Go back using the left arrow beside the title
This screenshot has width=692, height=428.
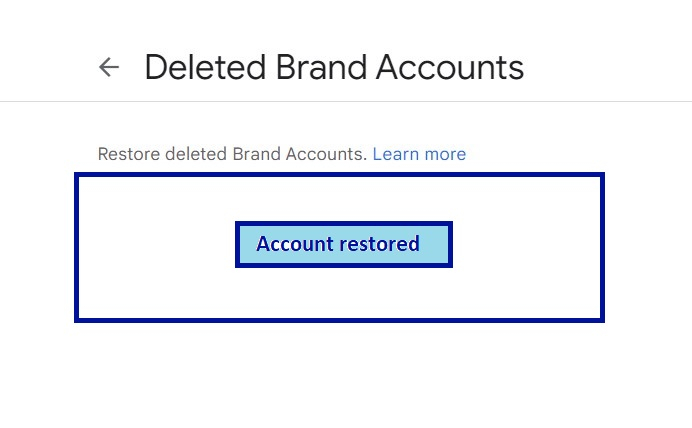click(x=109, y=67)
